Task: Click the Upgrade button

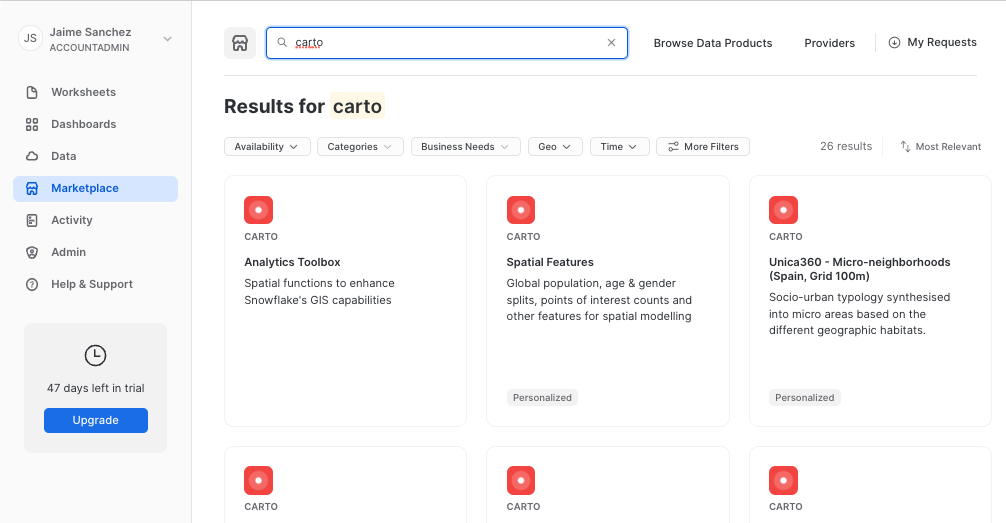Action: [96, 420]
